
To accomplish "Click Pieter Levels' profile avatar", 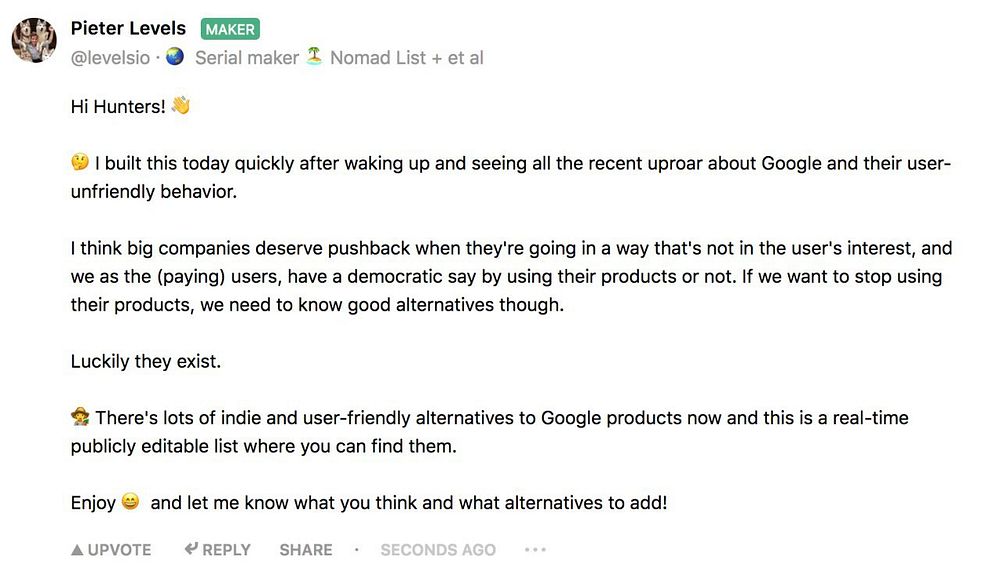I will [33, 40].
